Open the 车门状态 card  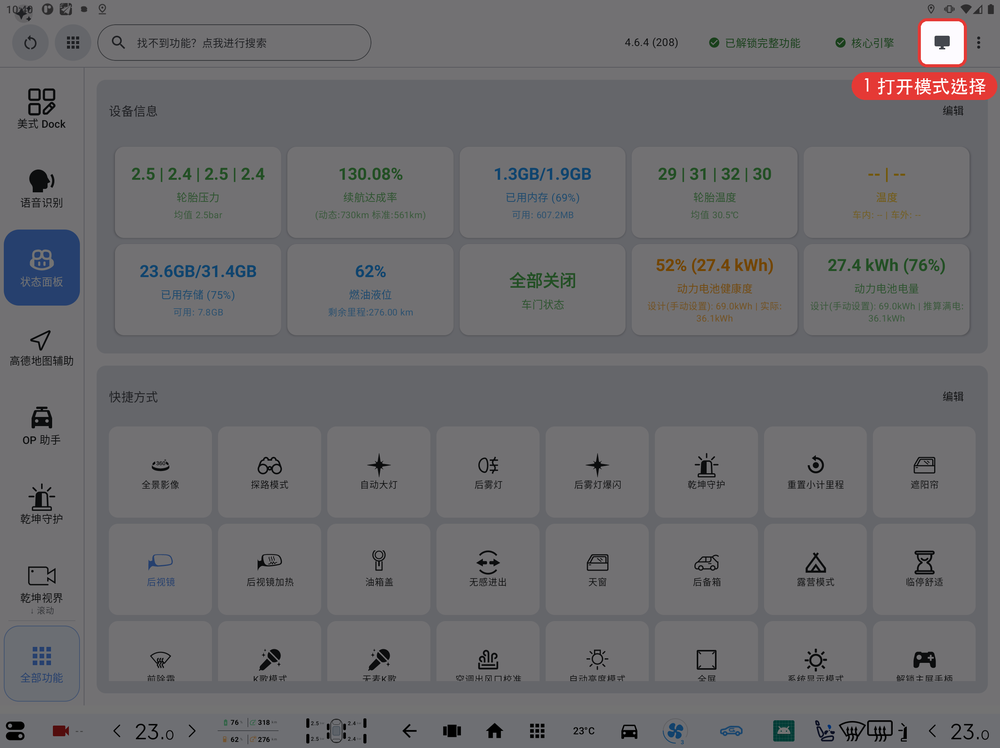[x=543, y=290]
